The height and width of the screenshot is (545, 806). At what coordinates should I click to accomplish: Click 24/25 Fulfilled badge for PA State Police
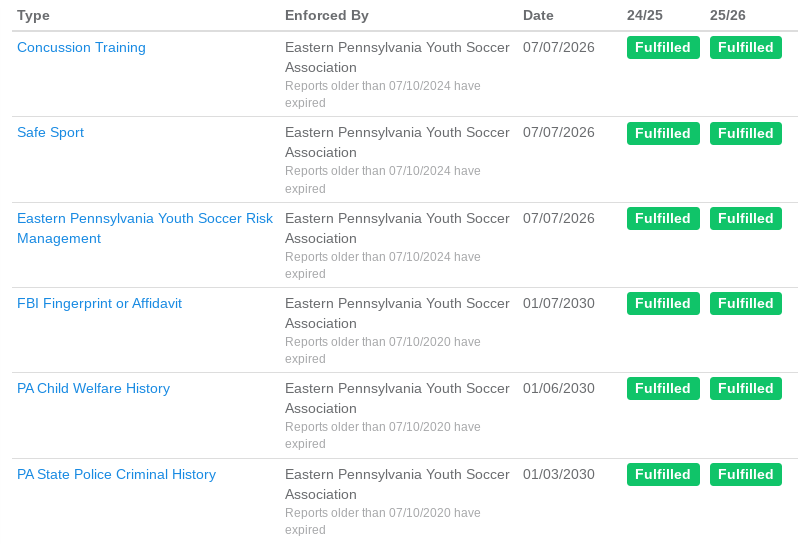(663, 475)
